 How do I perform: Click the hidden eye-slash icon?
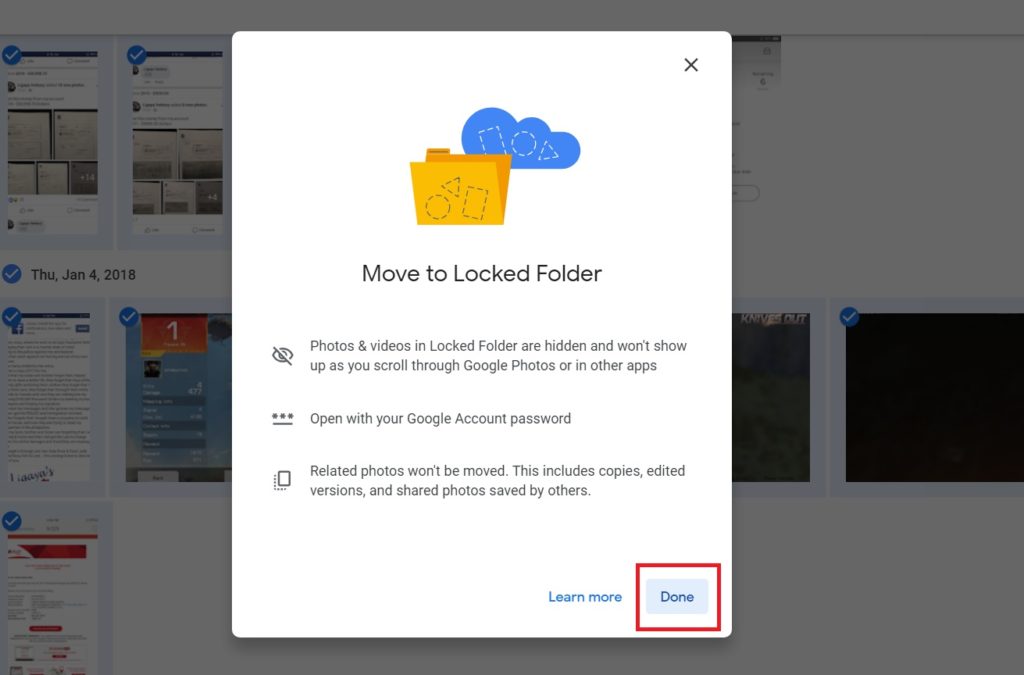pyautogui.click(x=282, y=355)
